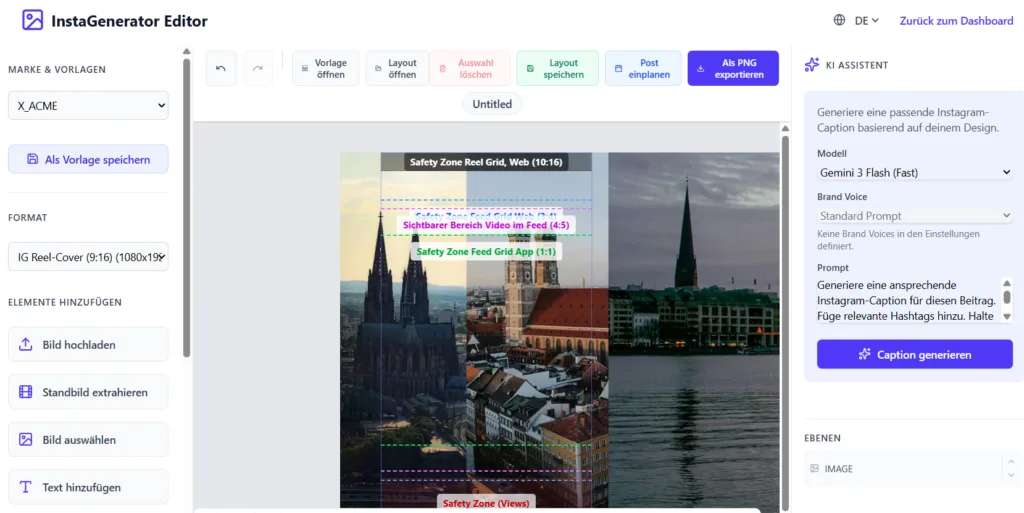Viewport: 1024px width, 513px height.
Task: Export design with Als PNG exportieren
Action: pos(733,68)
